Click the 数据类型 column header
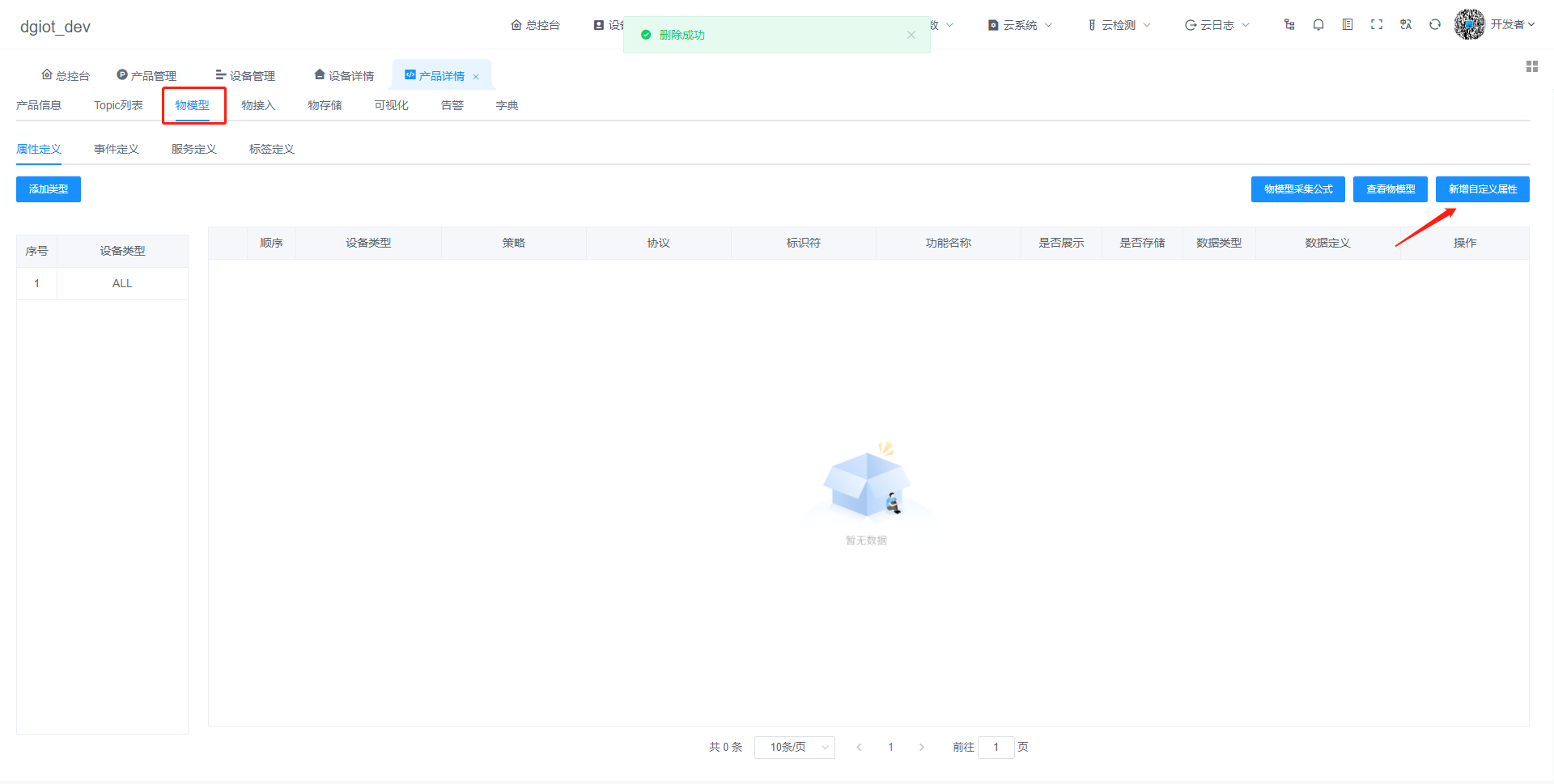Image resolution: width=1554 pixels, height=784 pixels. click(x=1219, y=243)
